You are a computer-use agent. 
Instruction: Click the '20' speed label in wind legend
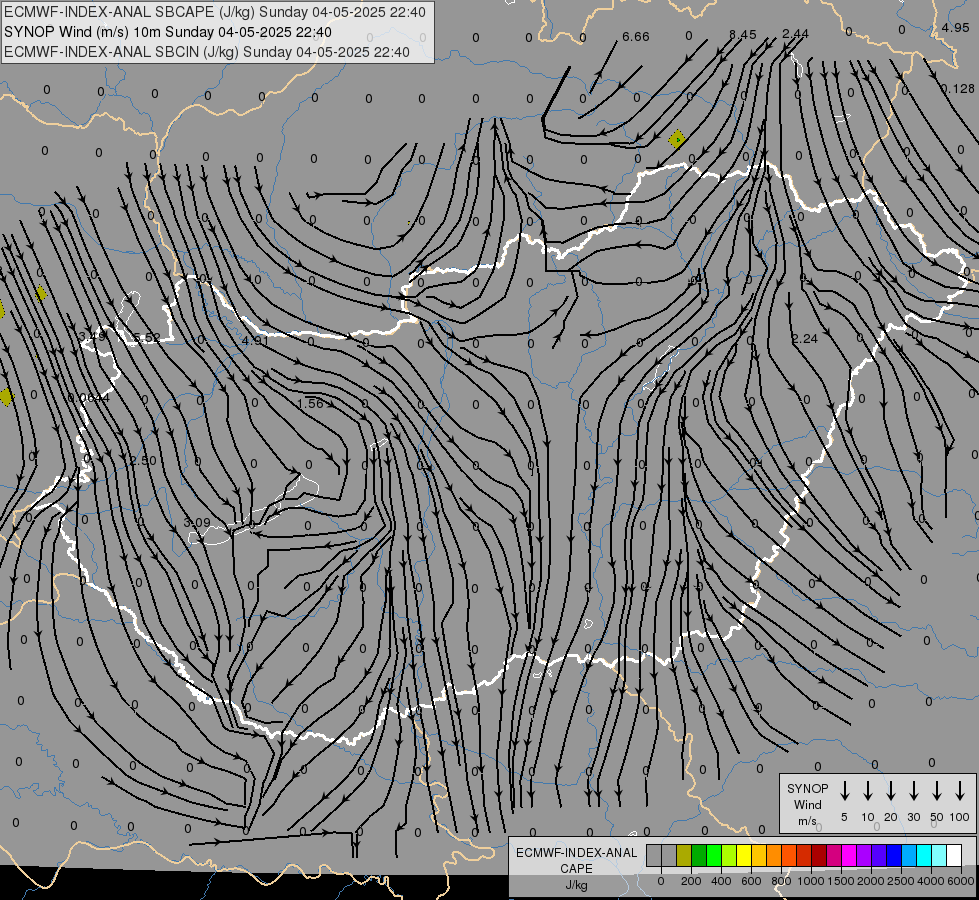[x=891, y=817]
